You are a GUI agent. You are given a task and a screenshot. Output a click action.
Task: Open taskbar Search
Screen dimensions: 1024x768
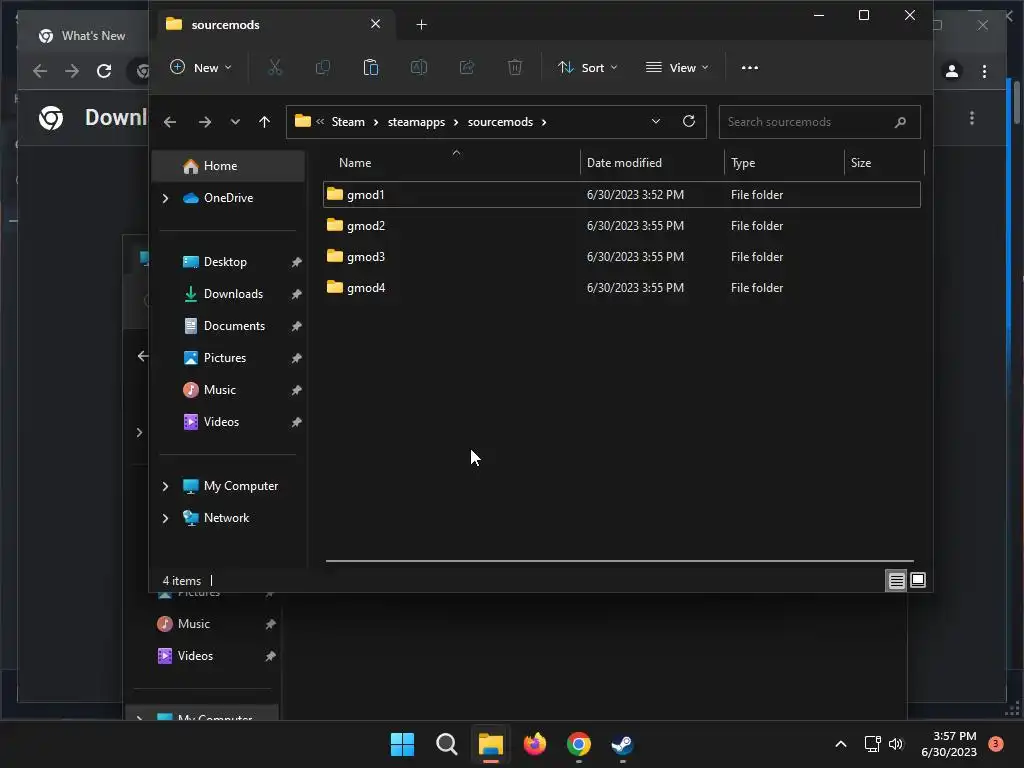[447, 744]
